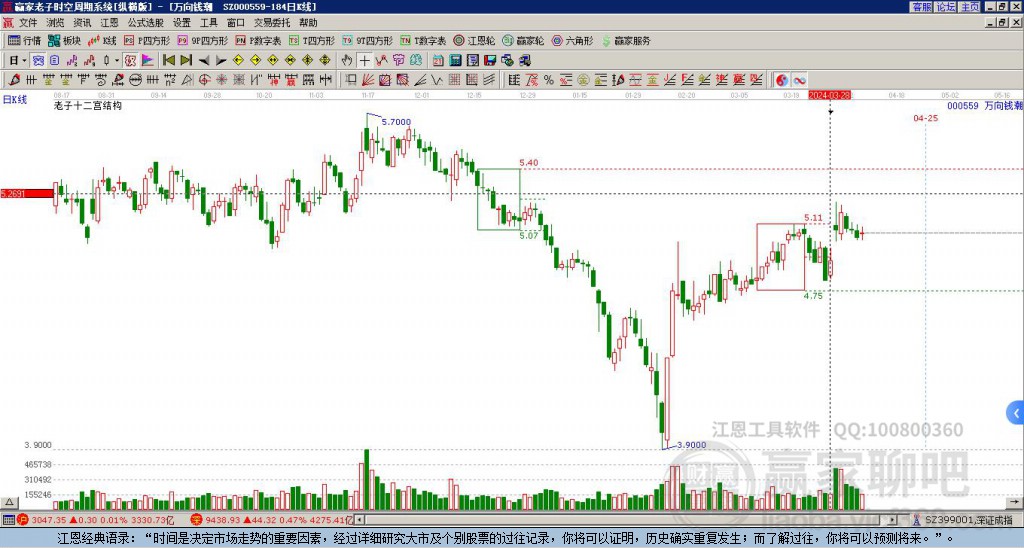This screenshot has width=1024, height=548.
Task: Open the 9T四方形 tool
Action: [367, 40]
